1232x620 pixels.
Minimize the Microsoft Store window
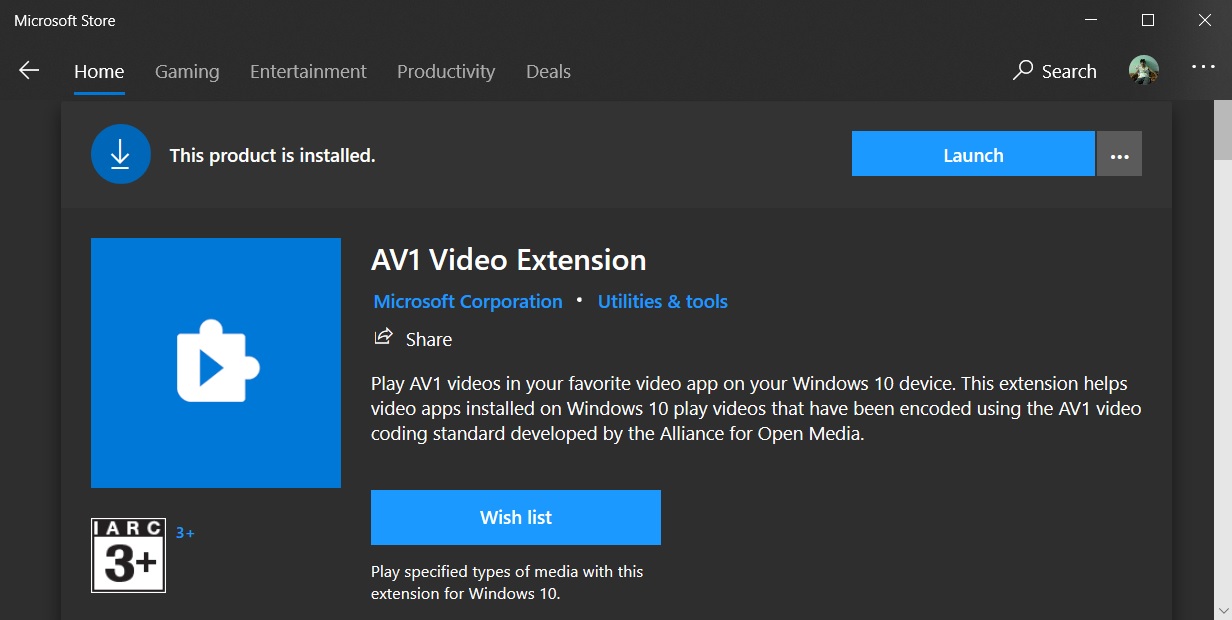tap(1092, 20)
